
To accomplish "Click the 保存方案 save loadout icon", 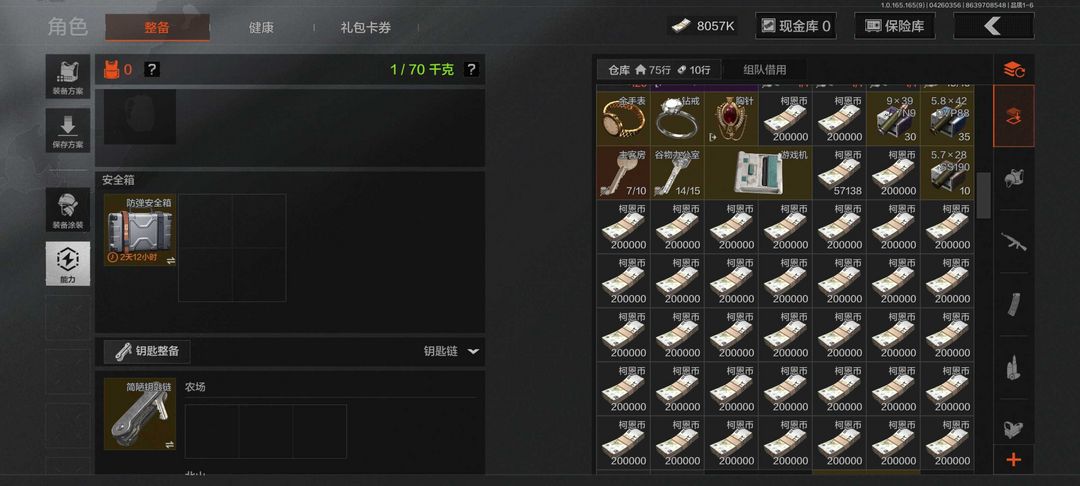I will [x=68, y=130].
